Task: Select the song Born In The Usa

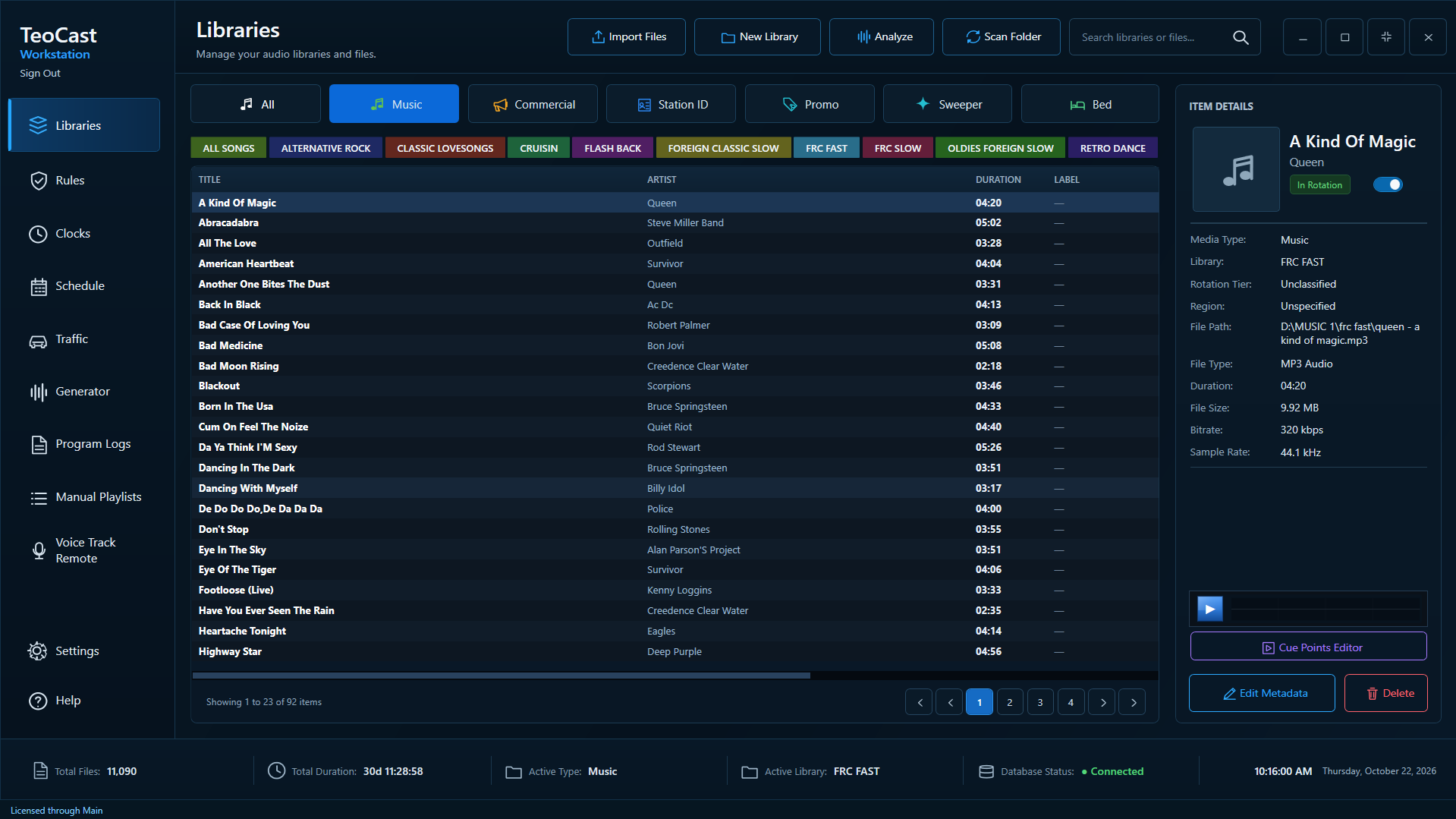Action: click(x=675, y=407)
